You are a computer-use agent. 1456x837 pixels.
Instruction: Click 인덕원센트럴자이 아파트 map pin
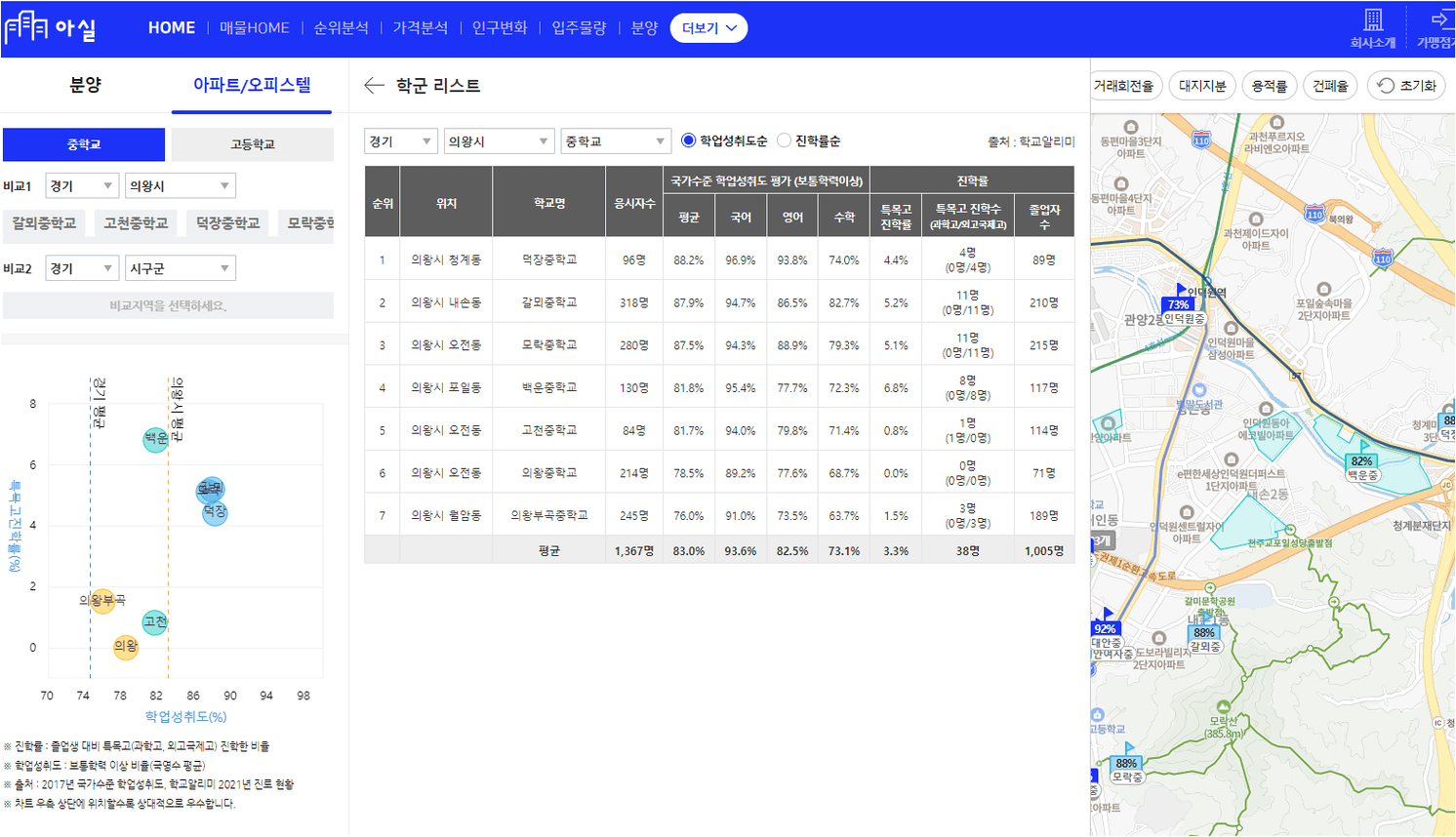point(1187,512)
